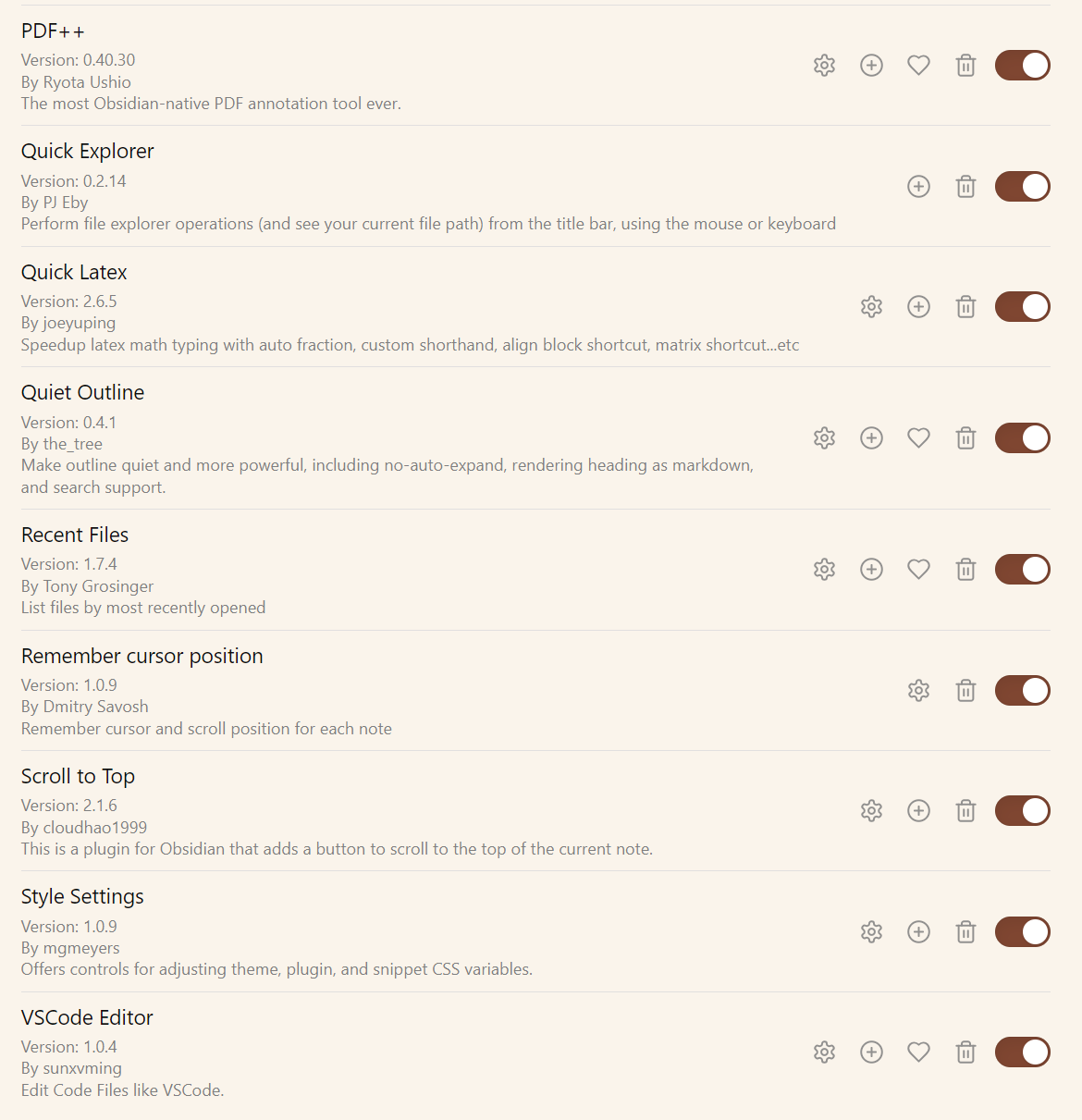Screen dimensions: 1082x1120
Task: Add hotkey for Scroll to Top plugin
Action: [918, 811]
